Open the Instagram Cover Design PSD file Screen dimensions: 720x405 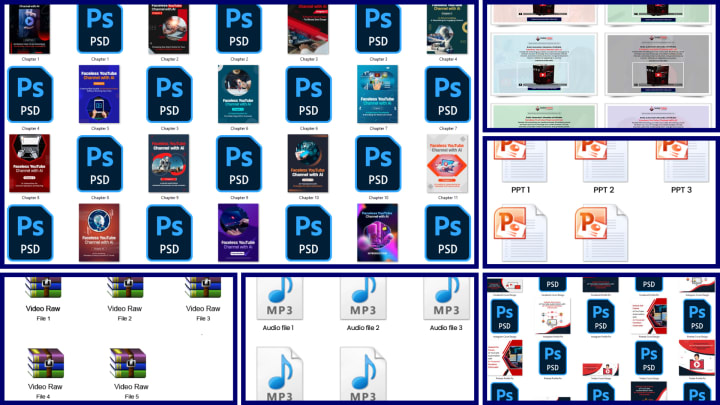coord(505,316)
